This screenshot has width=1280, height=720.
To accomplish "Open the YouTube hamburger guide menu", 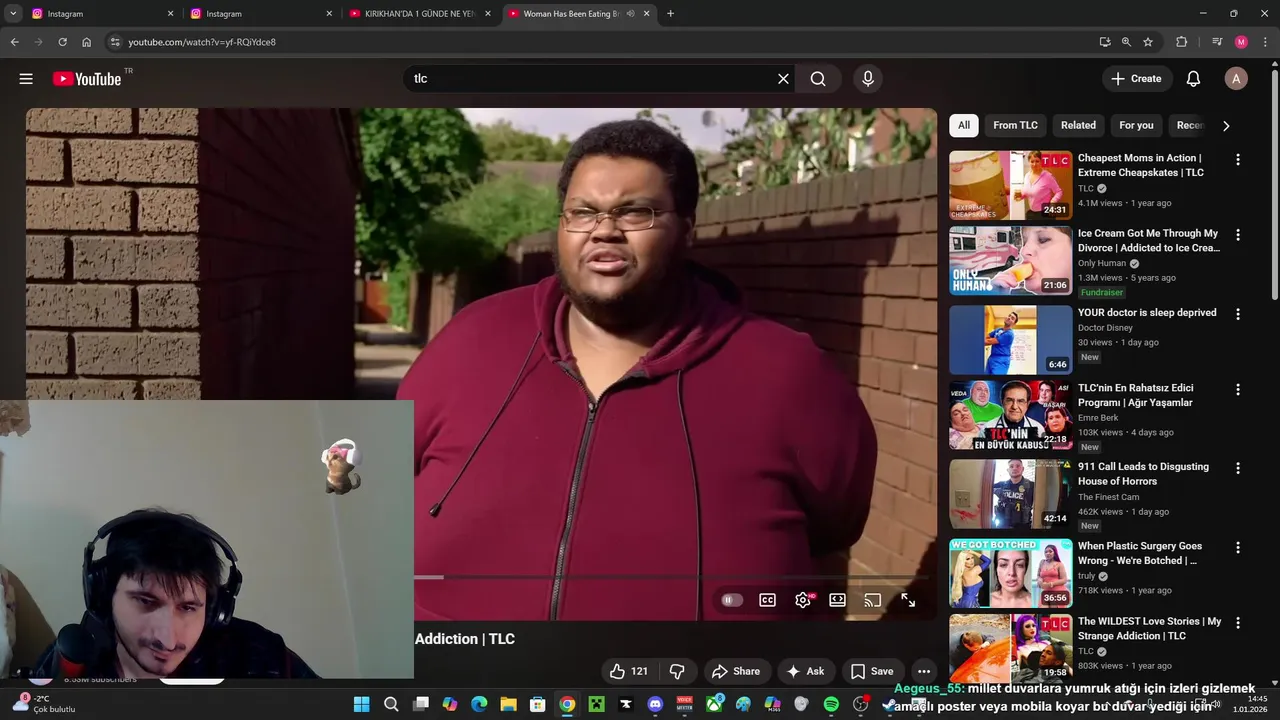I will [x=26, y=79].
